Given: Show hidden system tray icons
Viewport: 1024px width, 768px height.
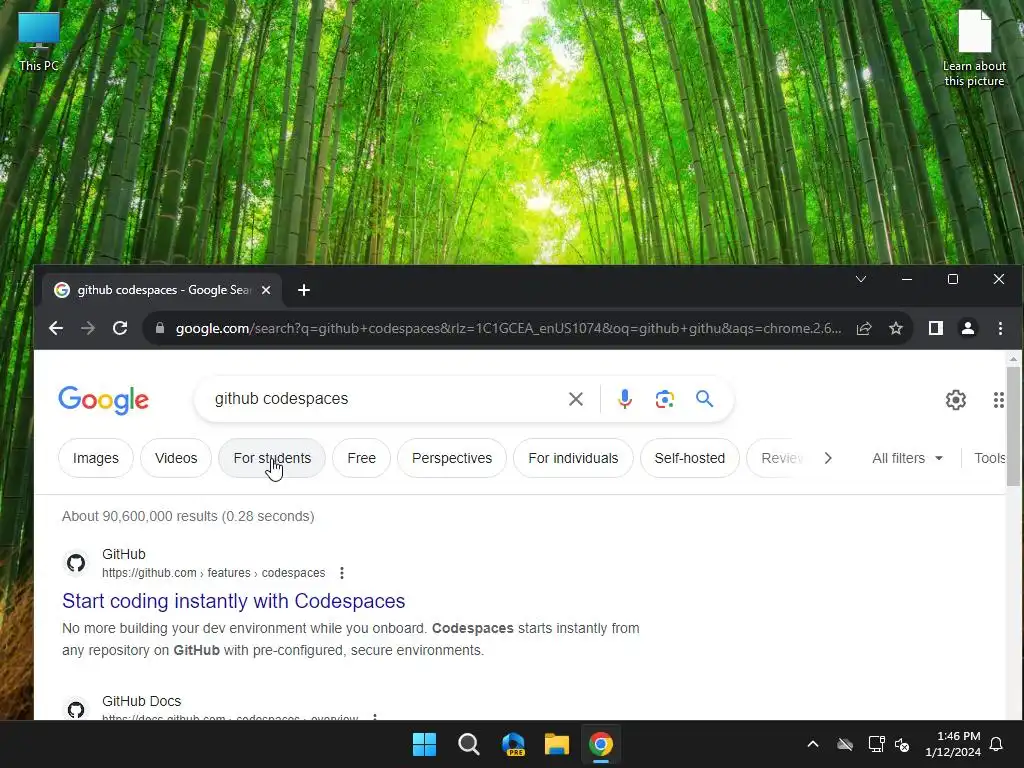Looking at the screenshot, I should 813,744.
